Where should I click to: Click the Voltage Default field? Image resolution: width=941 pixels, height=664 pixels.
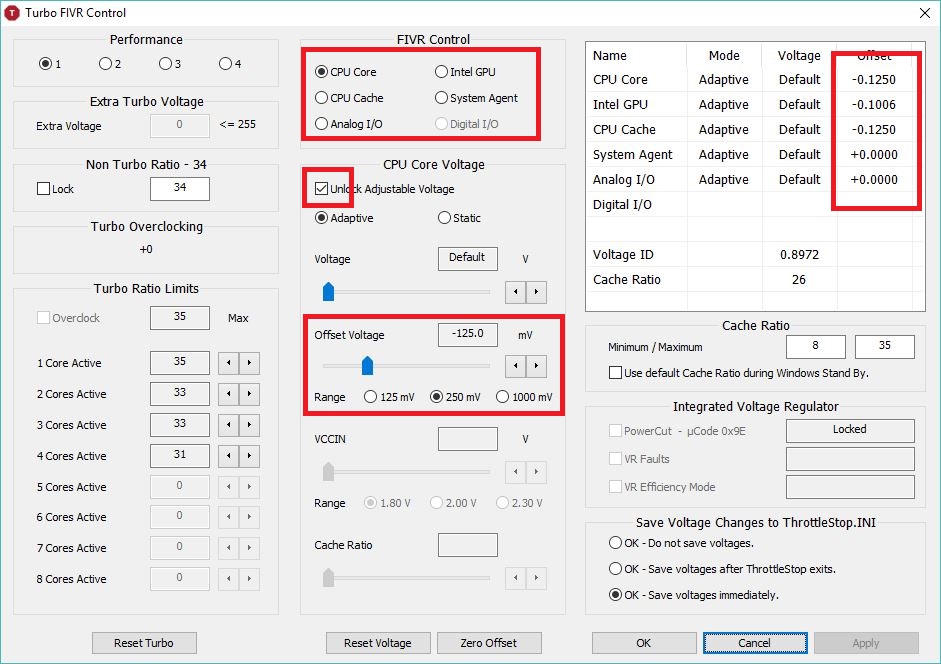(x=467, y=259)
